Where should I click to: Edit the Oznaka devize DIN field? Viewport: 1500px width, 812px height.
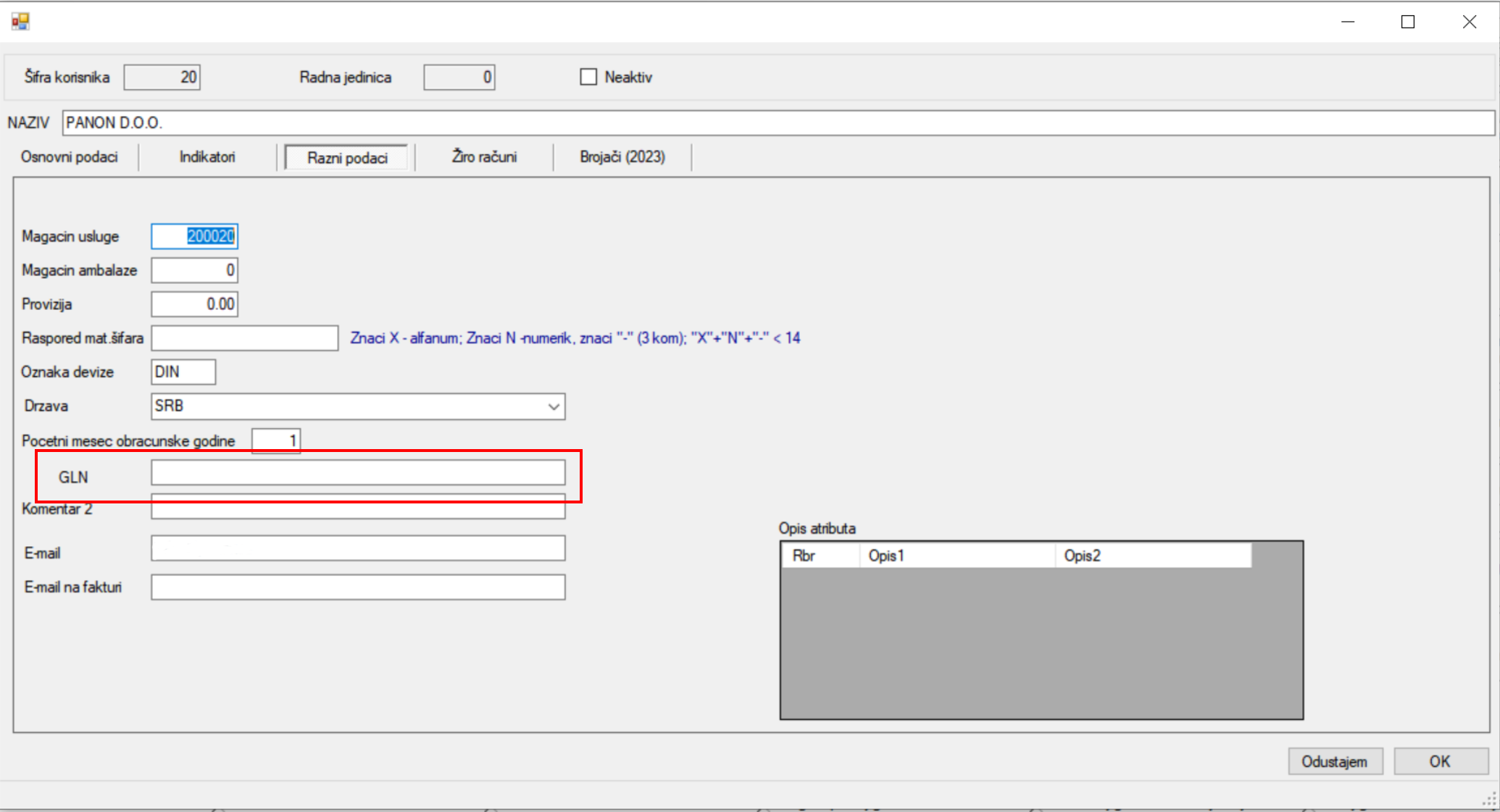(183, 372)
